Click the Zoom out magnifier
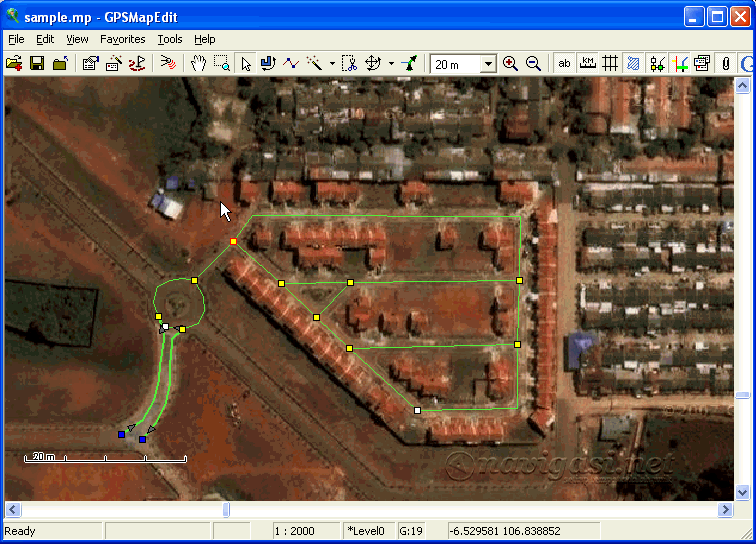 (533, 63)
